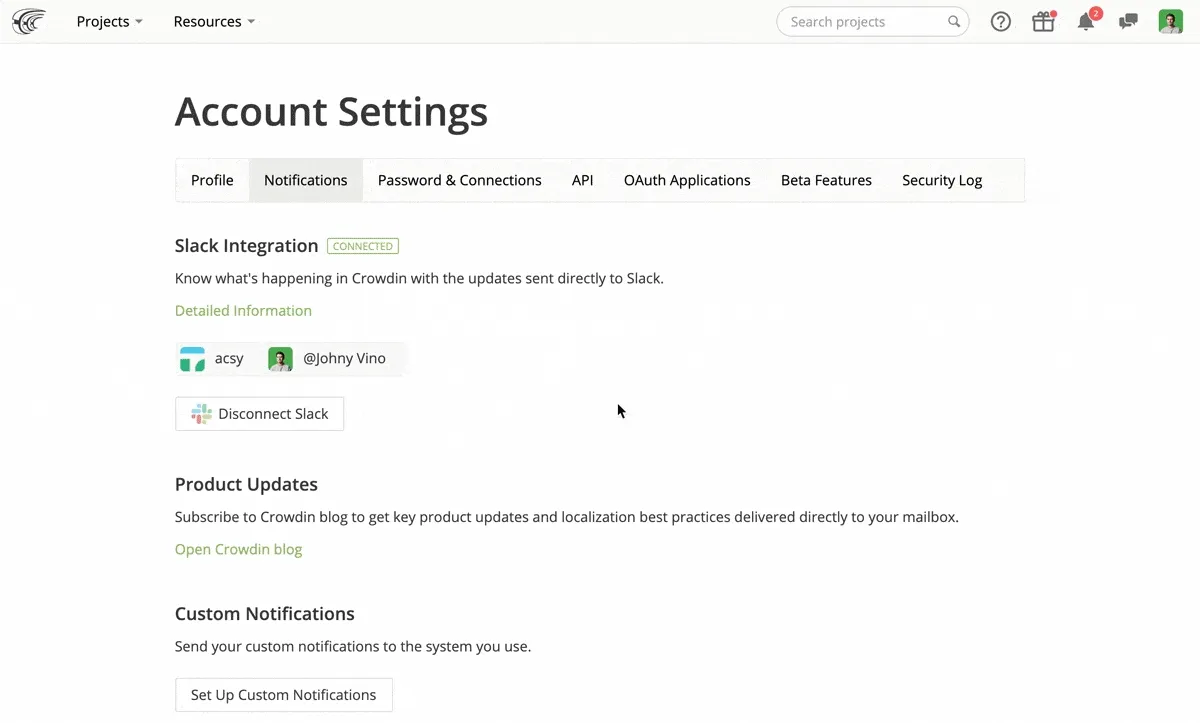Image resolution: width=1200 pixels, height=723 pixels.
Task: Click the acsy Slack workspace icon
Action: tap(192, 359)
